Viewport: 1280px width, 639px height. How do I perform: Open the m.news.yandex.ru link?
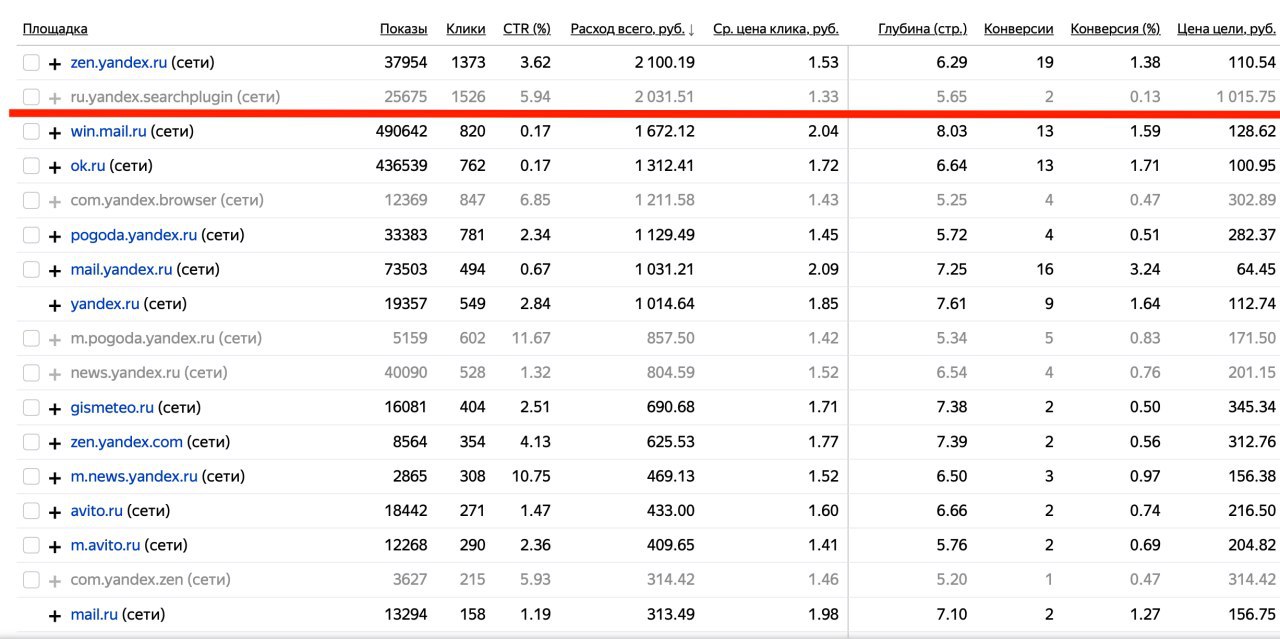click(x=134, y=476)
